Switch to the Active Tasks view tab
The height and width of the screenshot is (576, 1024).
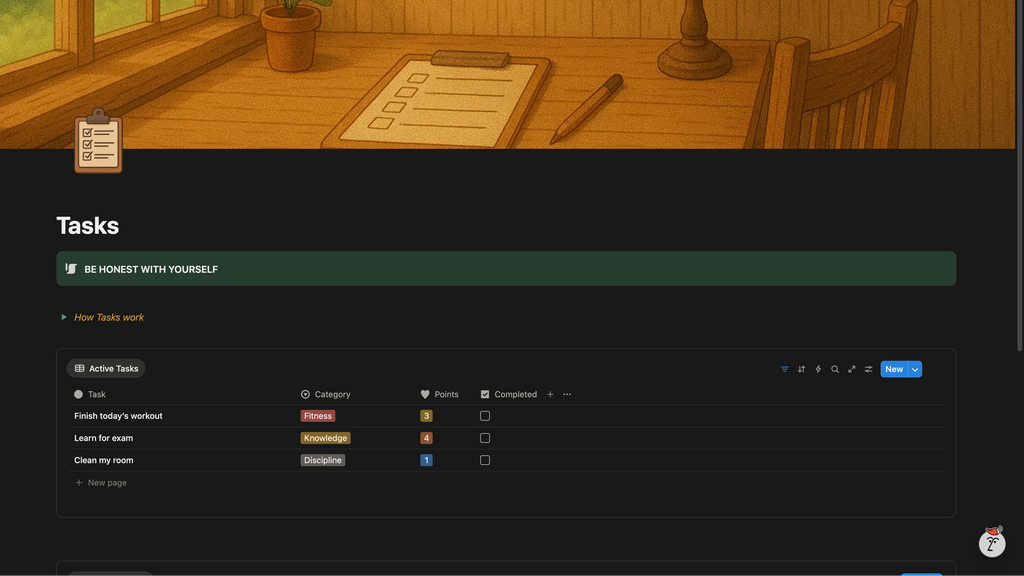tap(106, 369)
